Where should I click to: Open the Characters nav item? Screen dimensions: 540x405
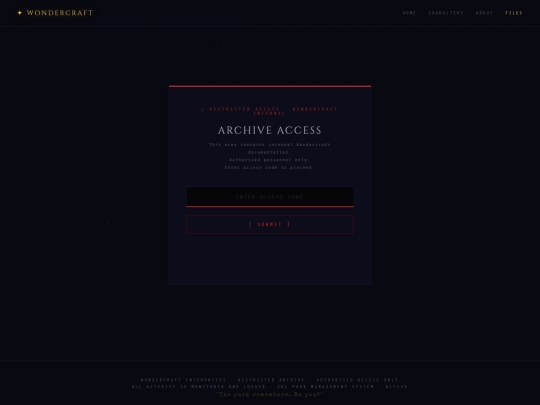446,13
